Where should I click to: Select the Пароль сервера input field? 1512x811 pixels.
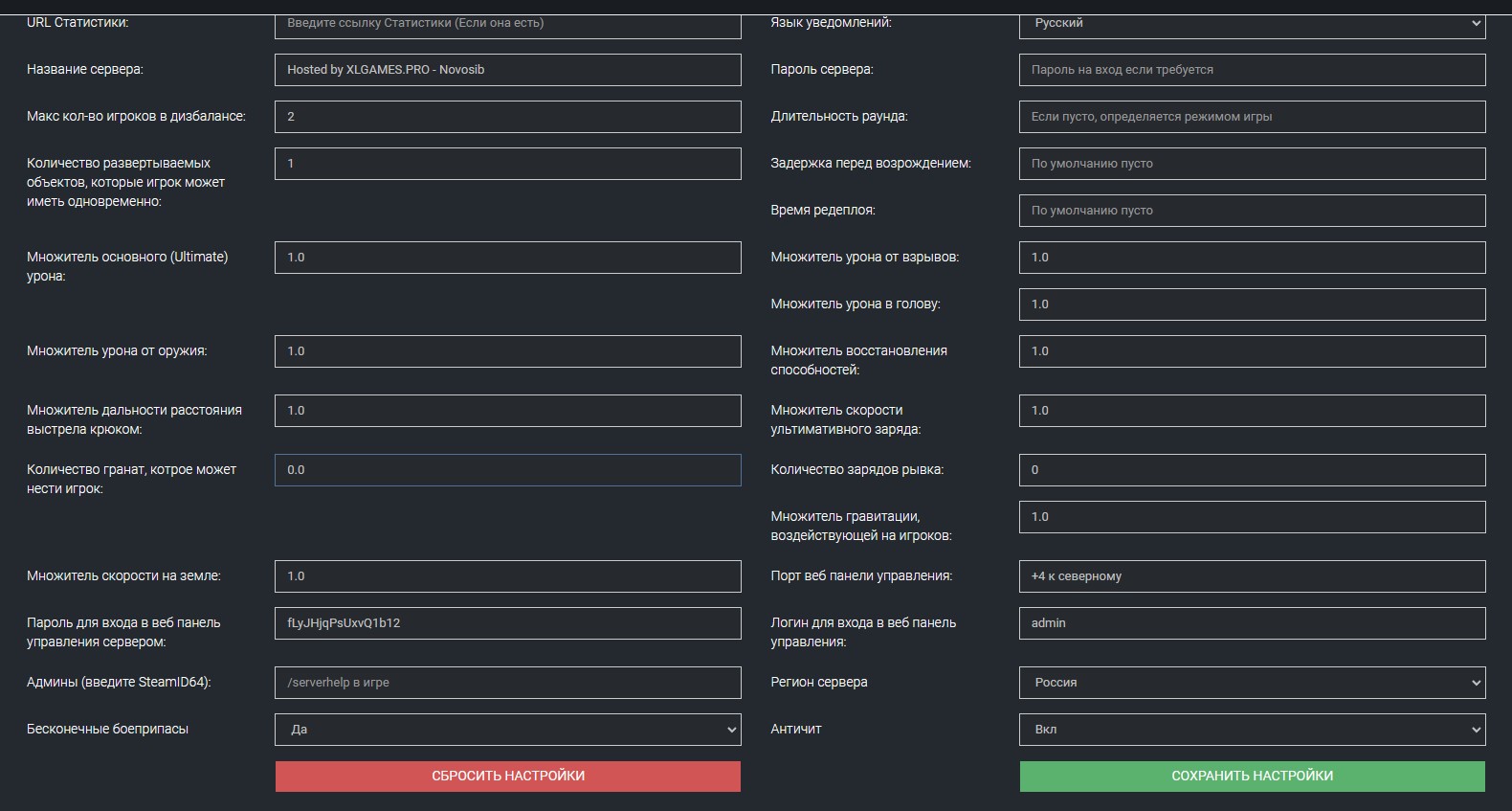pyautogui.click(x=1252, y=70)
